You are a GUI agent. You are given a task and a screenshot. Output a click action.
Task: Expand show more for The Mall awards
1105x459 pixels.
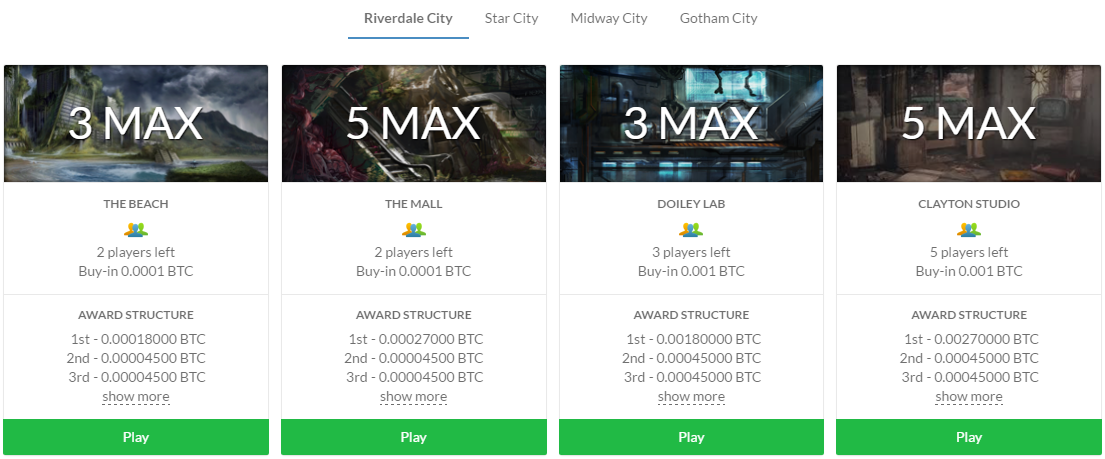[413, 397]
